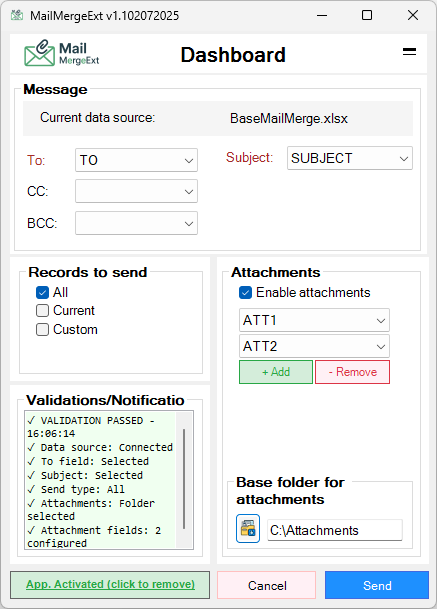Viewport: 437px width, 609px height.
Task: Click the app icon in title bar
Action: coord(17,16)
